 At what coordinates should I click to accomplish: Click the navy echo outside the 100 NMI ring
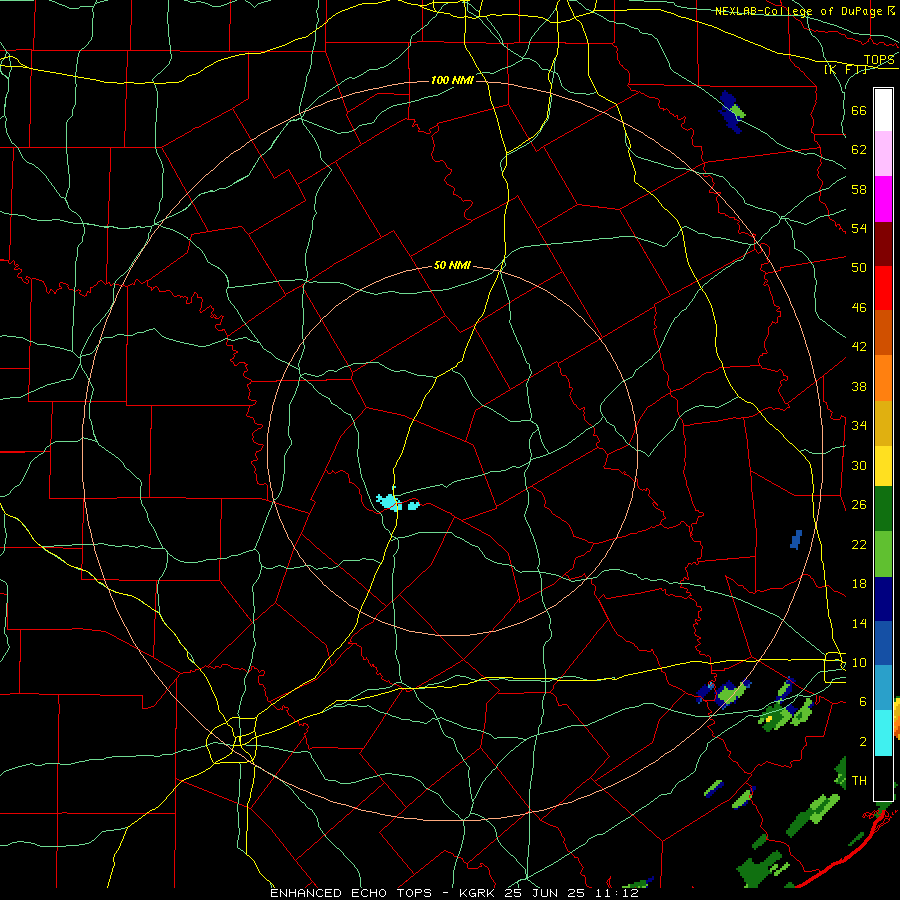(x=730, y=112)
